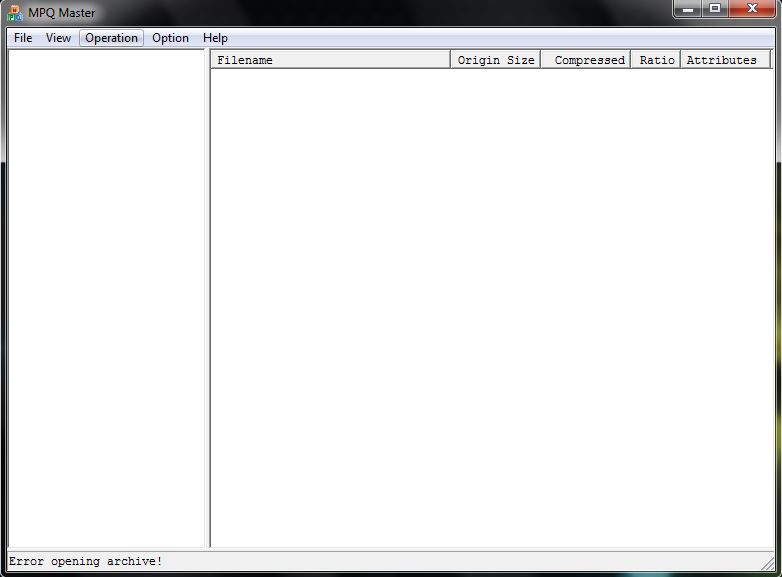This screenshot has height=577, width=782.
Task: Sort list by Origin Size column
Action: click(495, 60)
